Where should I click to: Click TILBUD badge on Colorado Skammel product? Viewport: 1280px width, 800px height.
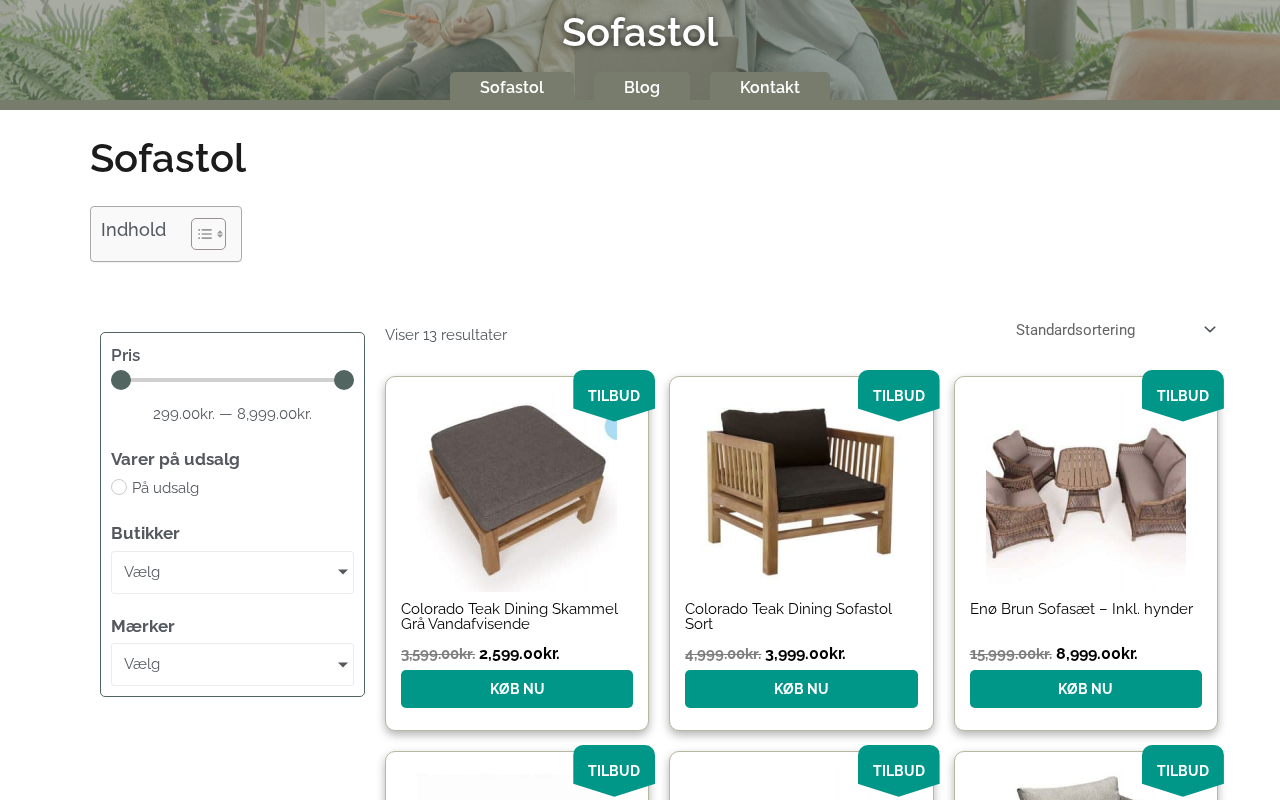614,395
